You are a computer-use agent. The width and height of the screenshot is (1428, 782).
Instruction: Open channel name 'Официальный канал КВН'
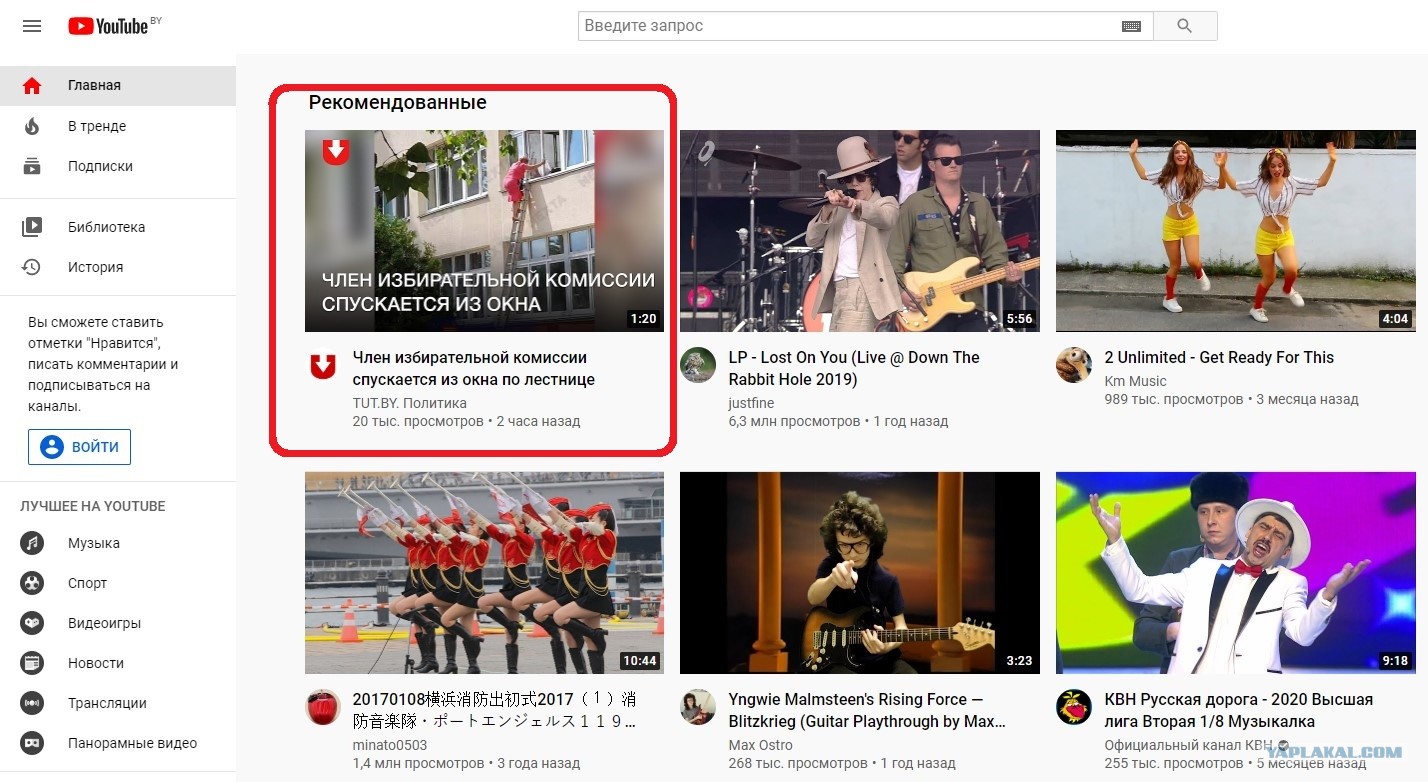click(1188, 745)
